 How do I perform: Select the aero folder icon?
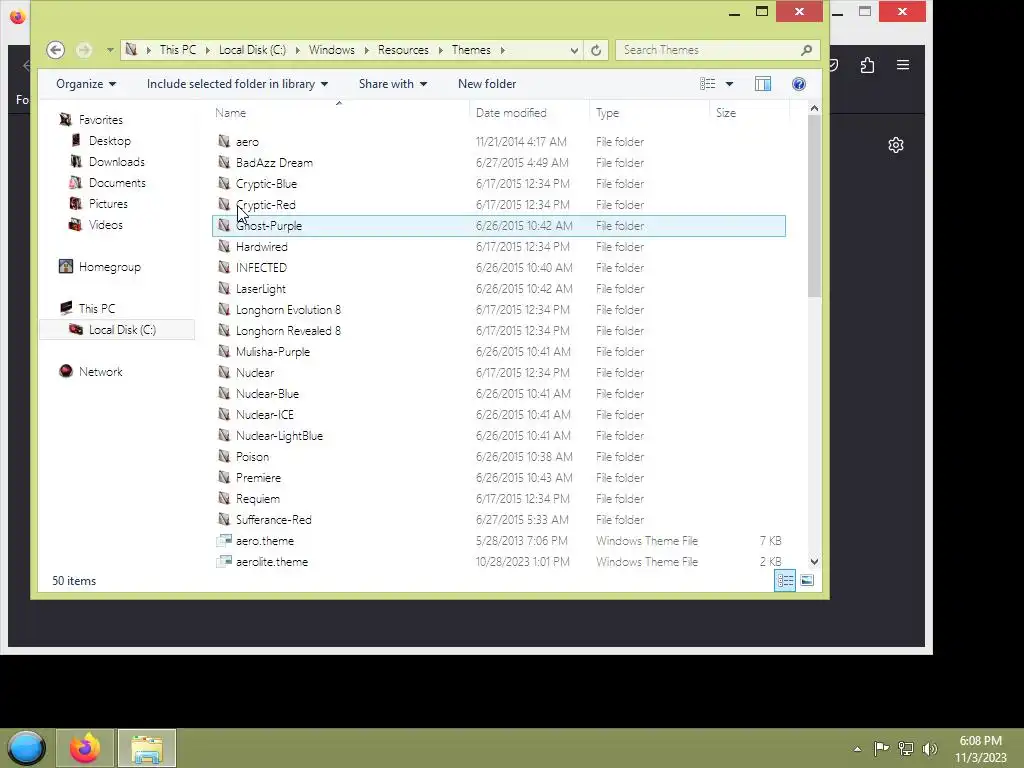[224, 141]
